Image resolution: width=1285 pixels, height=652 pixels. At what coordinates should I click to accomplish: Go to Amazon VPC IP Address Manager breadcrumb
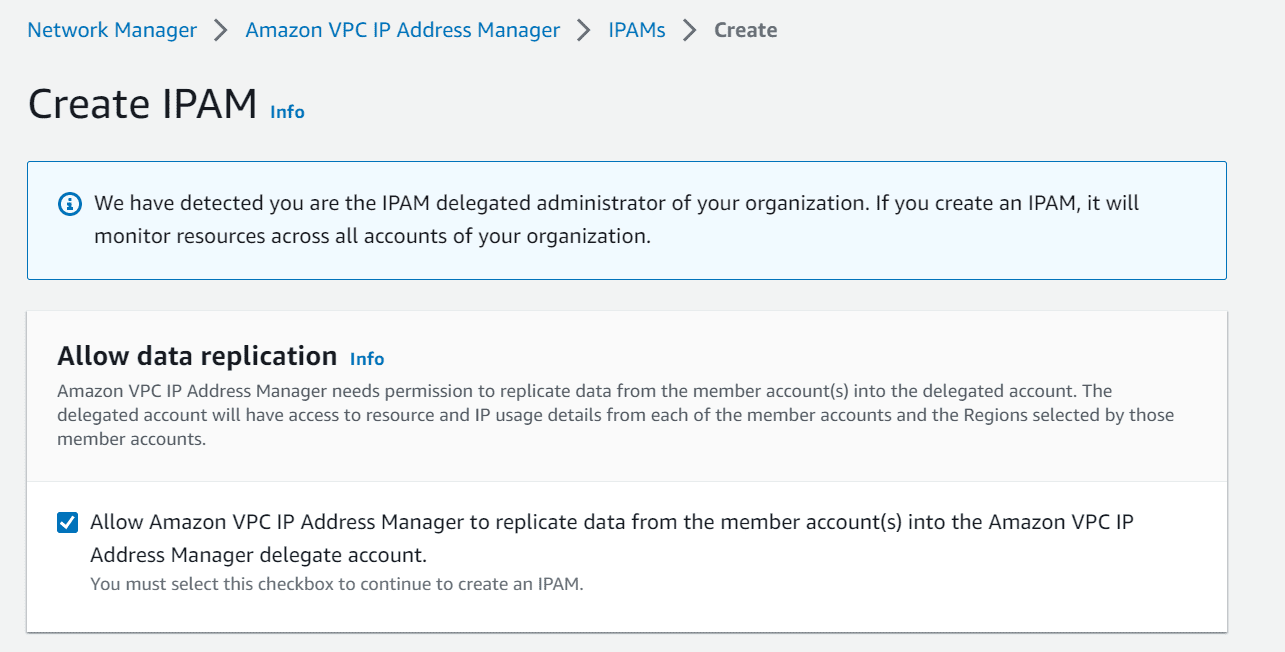[x=402, y=30]
